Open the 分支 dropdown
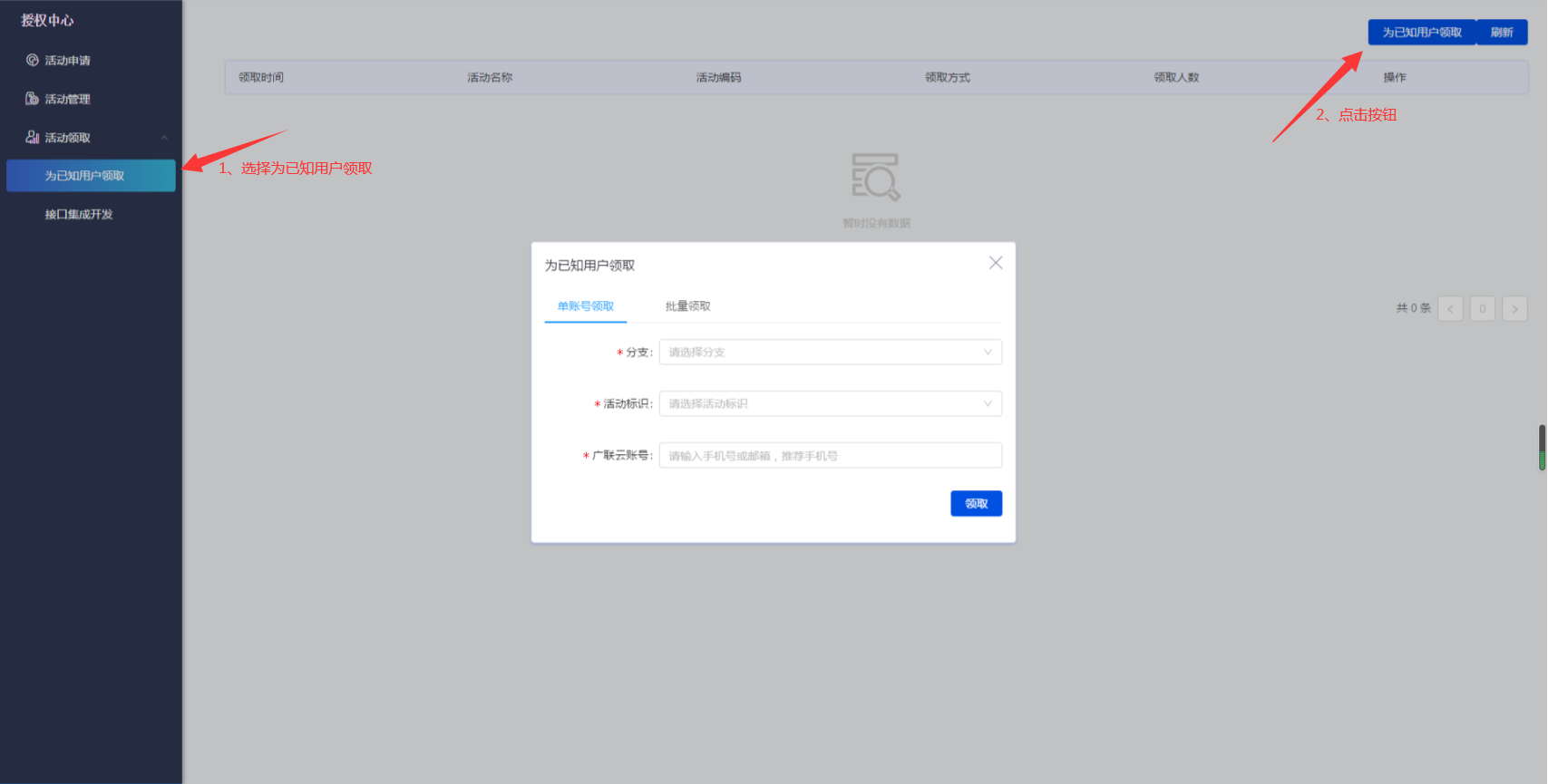This screenshot has width=1548, height=784. 830,353
